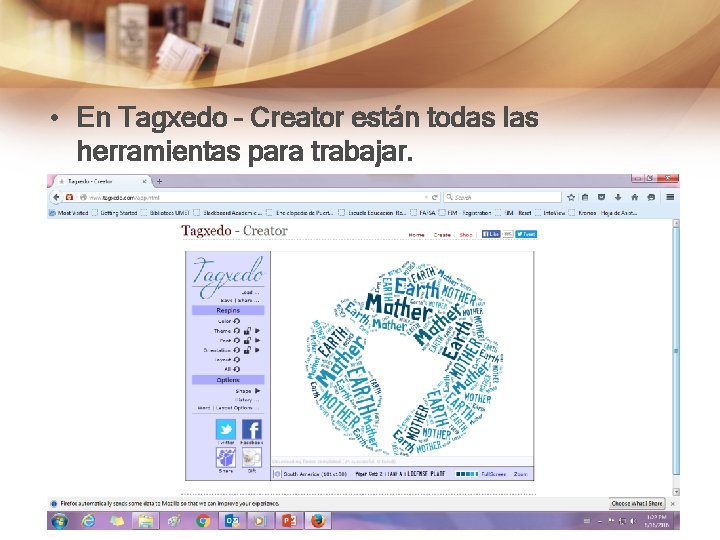Click the Choose What I Share button
The width and height of the screenshot is (720, 540).
637,504
